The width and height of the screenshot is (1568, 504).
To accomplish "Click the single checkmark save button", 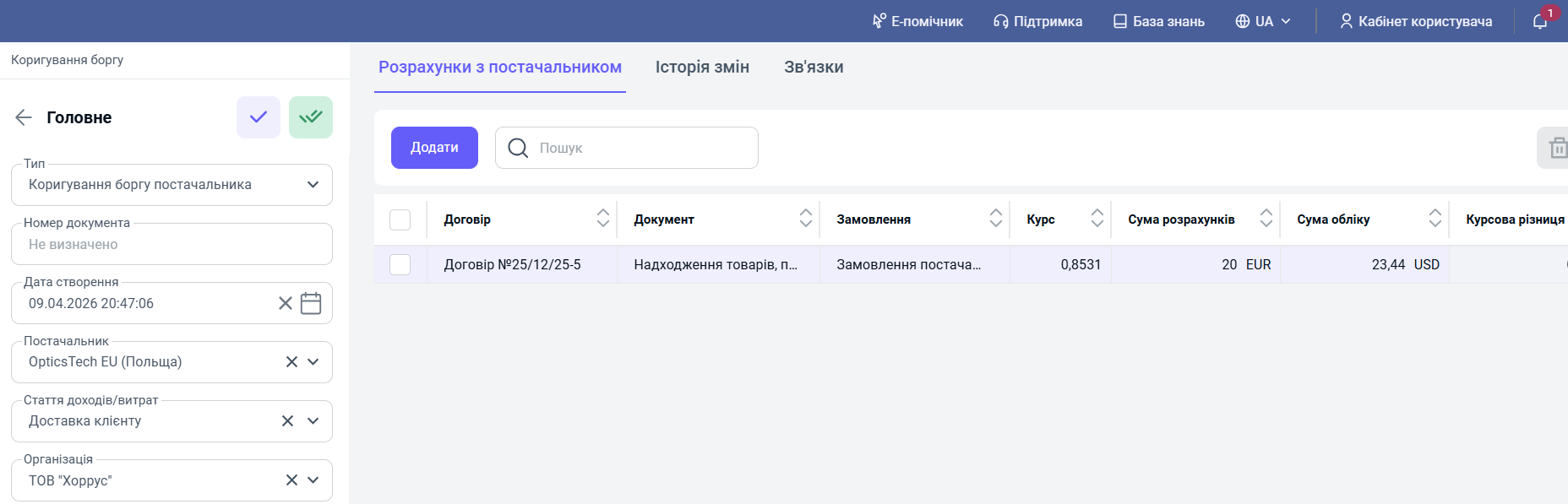I will tap(259, 117).
